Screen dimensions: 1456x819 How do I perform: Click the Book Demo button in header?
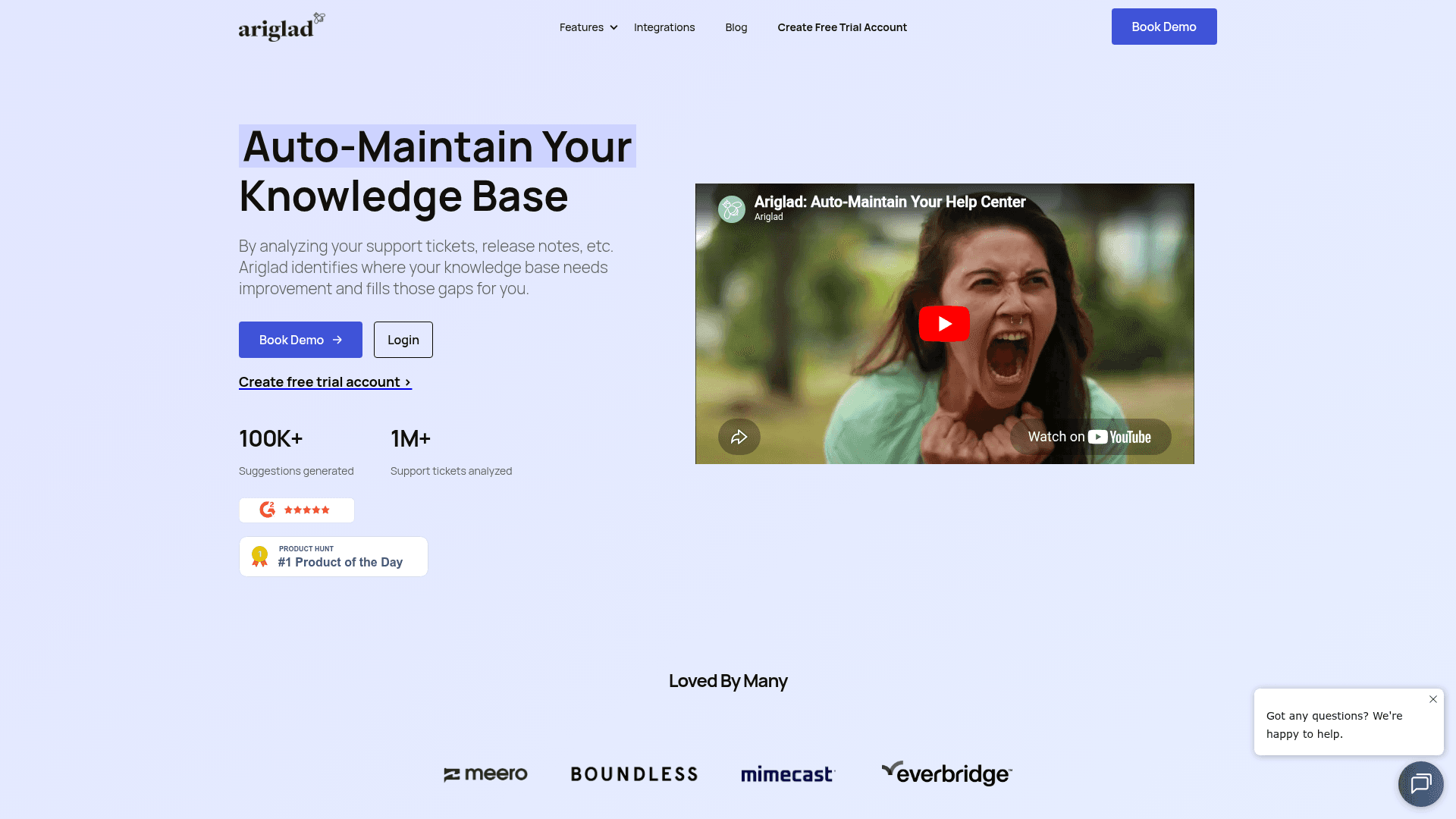click(x=1164, y=27)
